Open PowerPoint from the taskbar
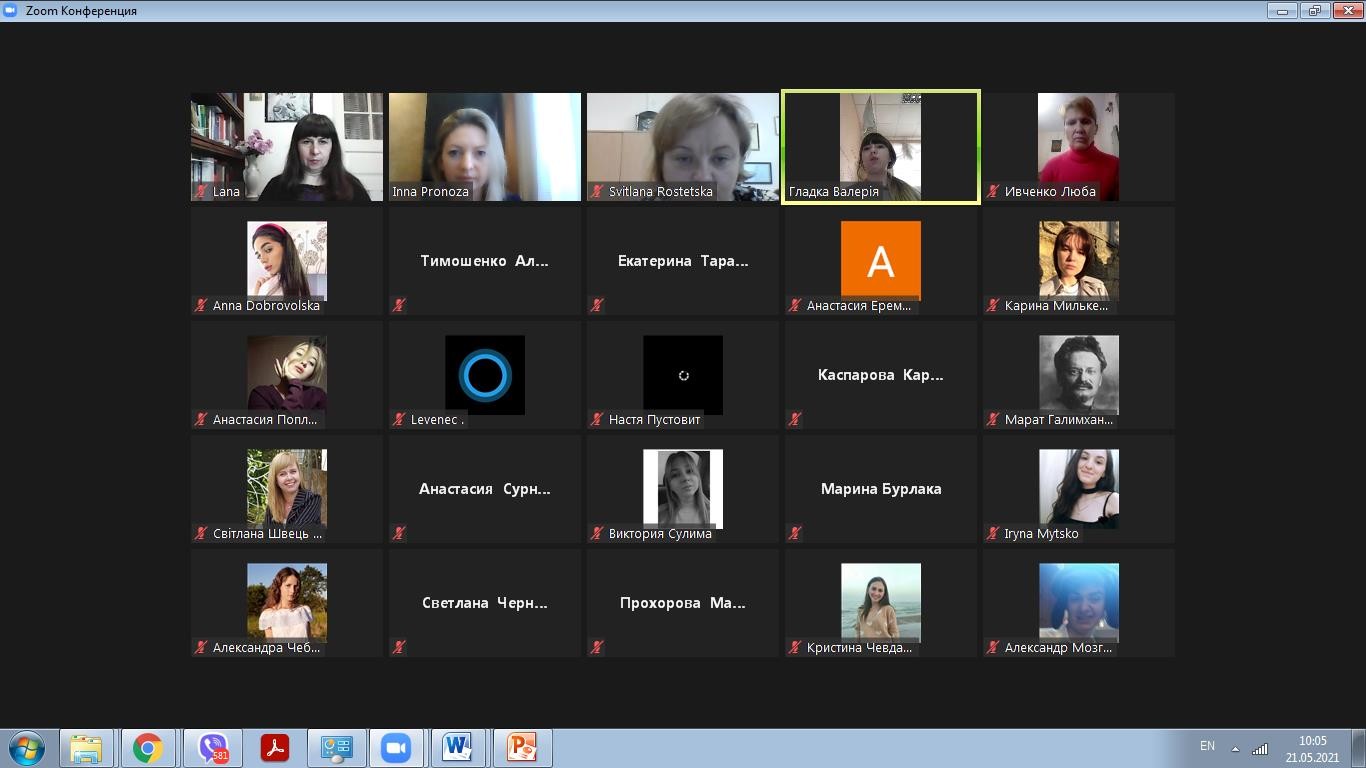1366x768 pixels. 521,748
